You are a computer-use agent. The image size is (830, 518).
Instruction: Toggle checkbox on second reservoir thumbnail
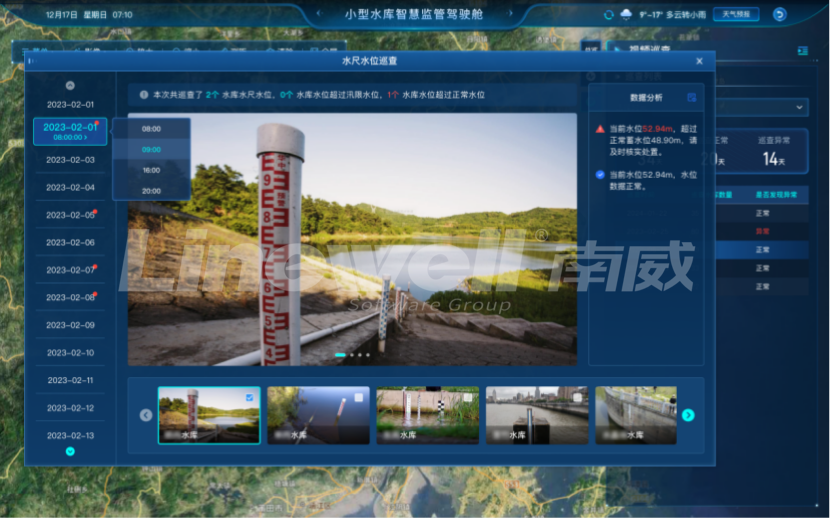(359, 397)
